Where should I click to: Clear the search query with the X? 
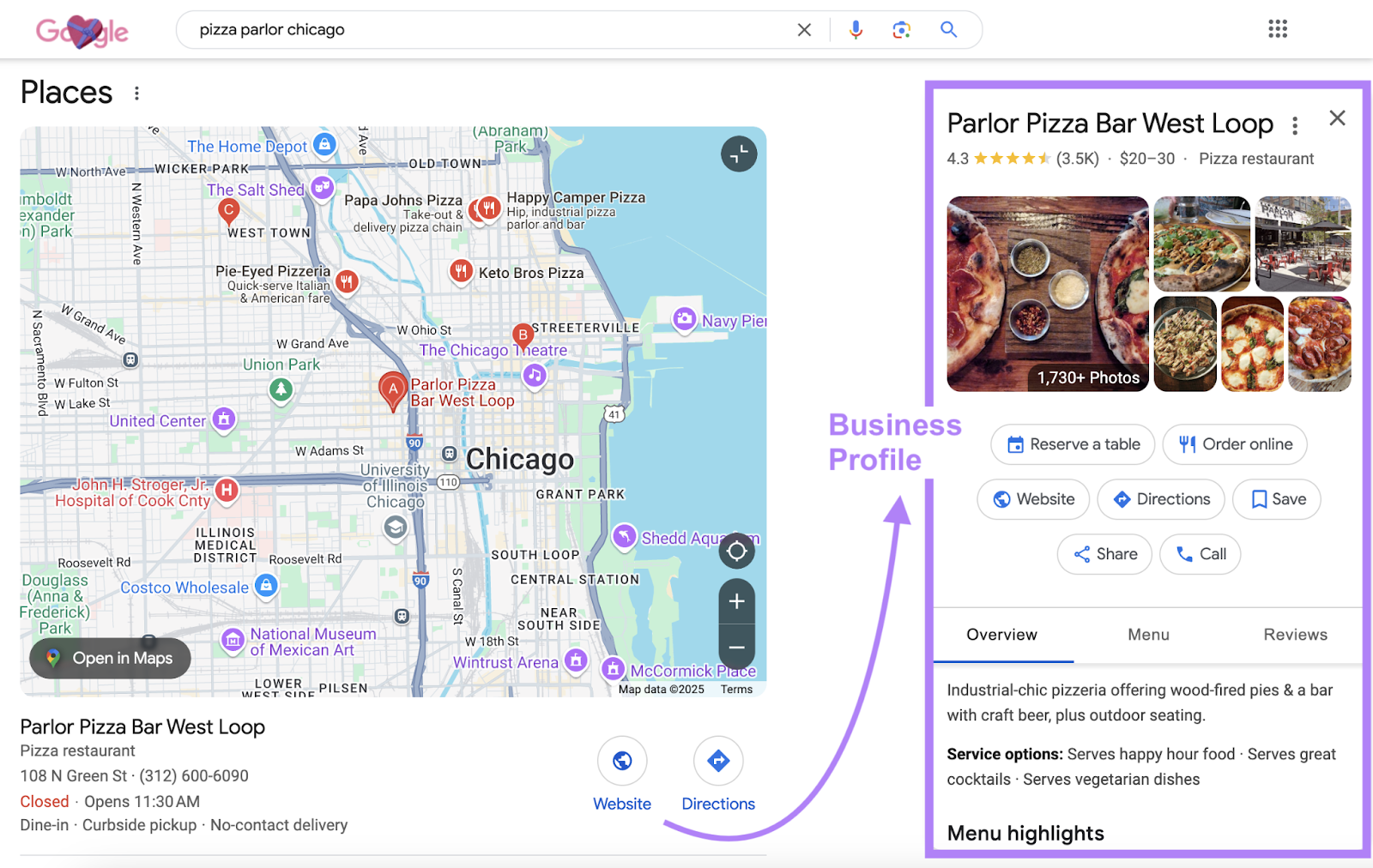[803, 29]
